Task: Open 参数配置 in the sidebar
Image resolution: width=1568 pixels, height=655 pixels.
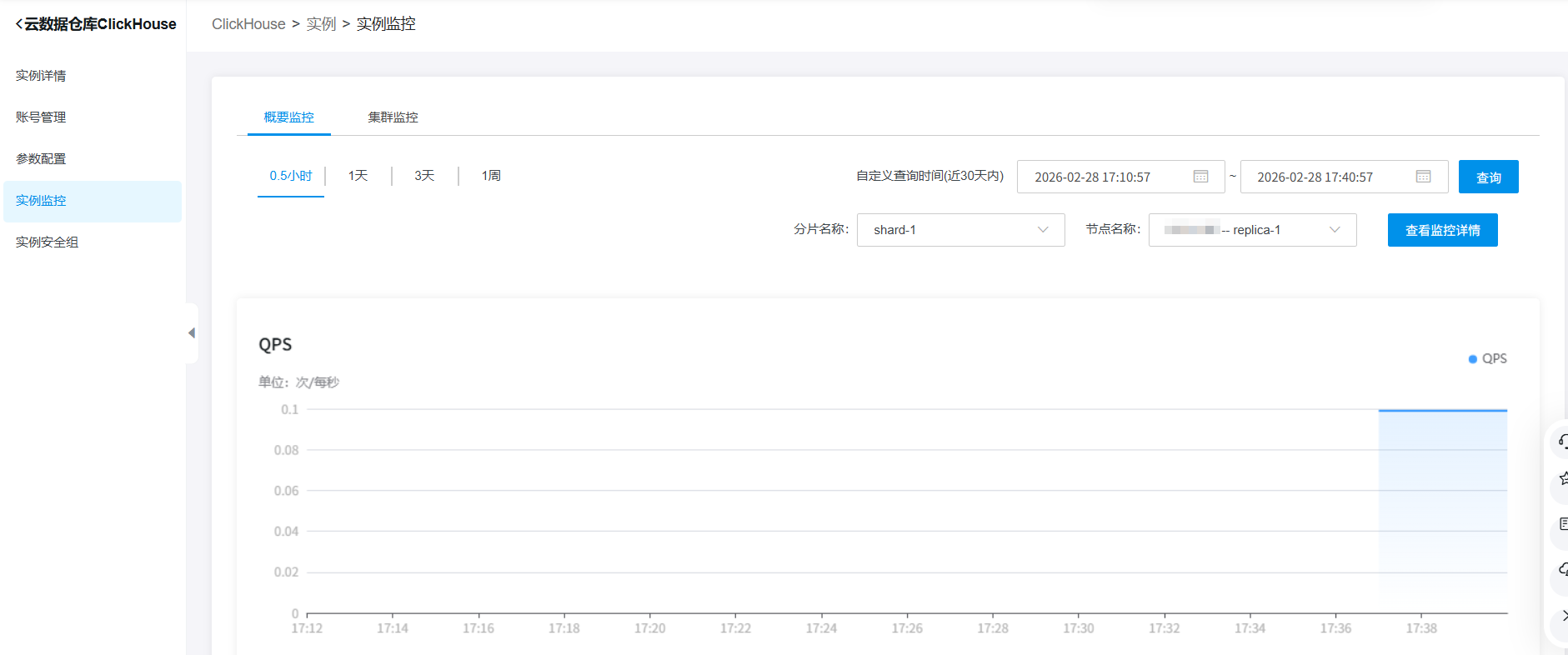Action: tap(41, 159)
